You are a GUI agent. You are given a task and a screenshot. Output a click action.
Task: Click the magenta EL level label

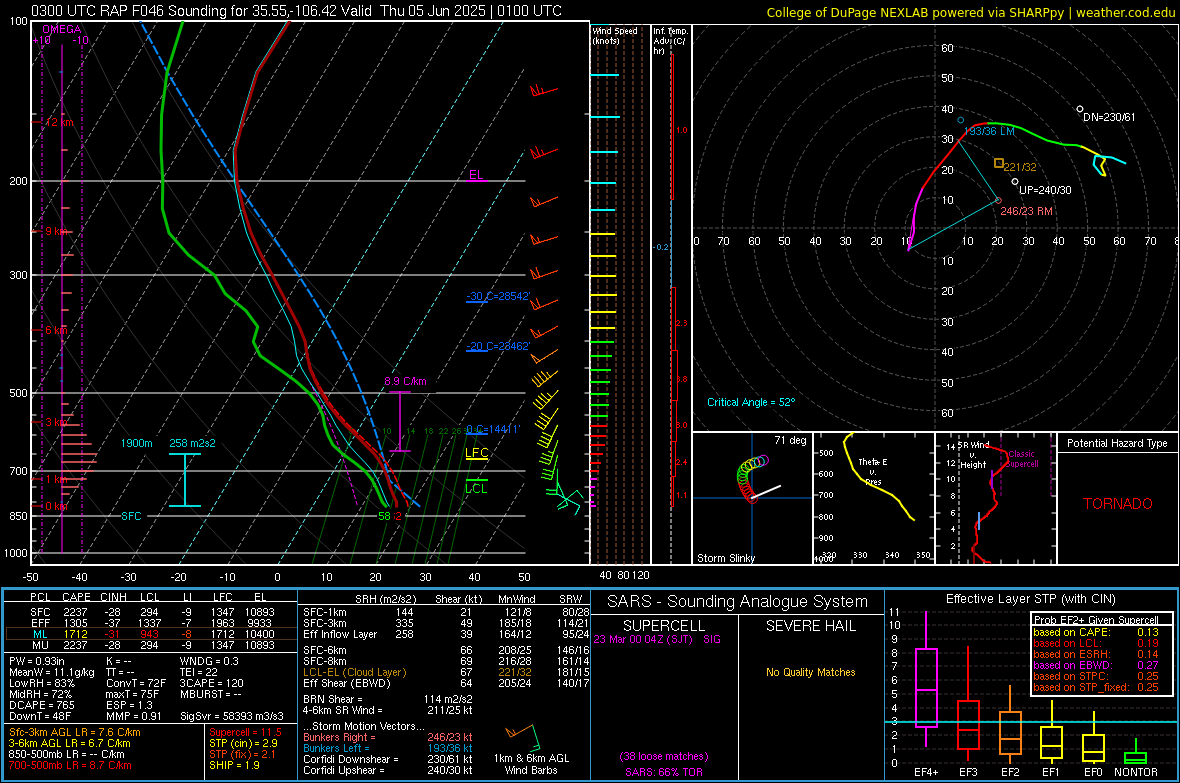[476, 175]
